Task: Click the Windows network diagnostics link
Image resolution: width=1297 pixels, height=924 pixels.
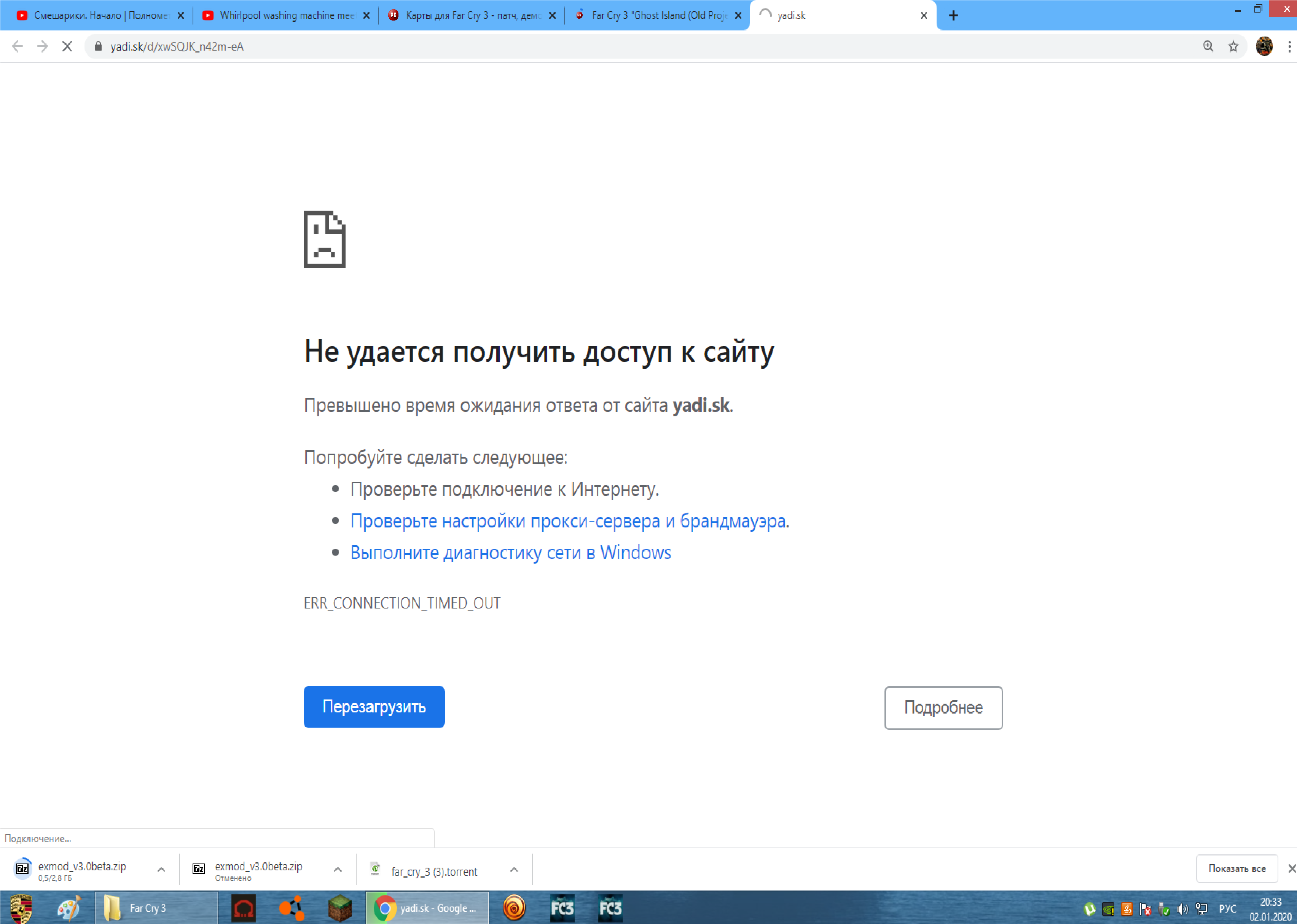Action: (x=510, y=553)
